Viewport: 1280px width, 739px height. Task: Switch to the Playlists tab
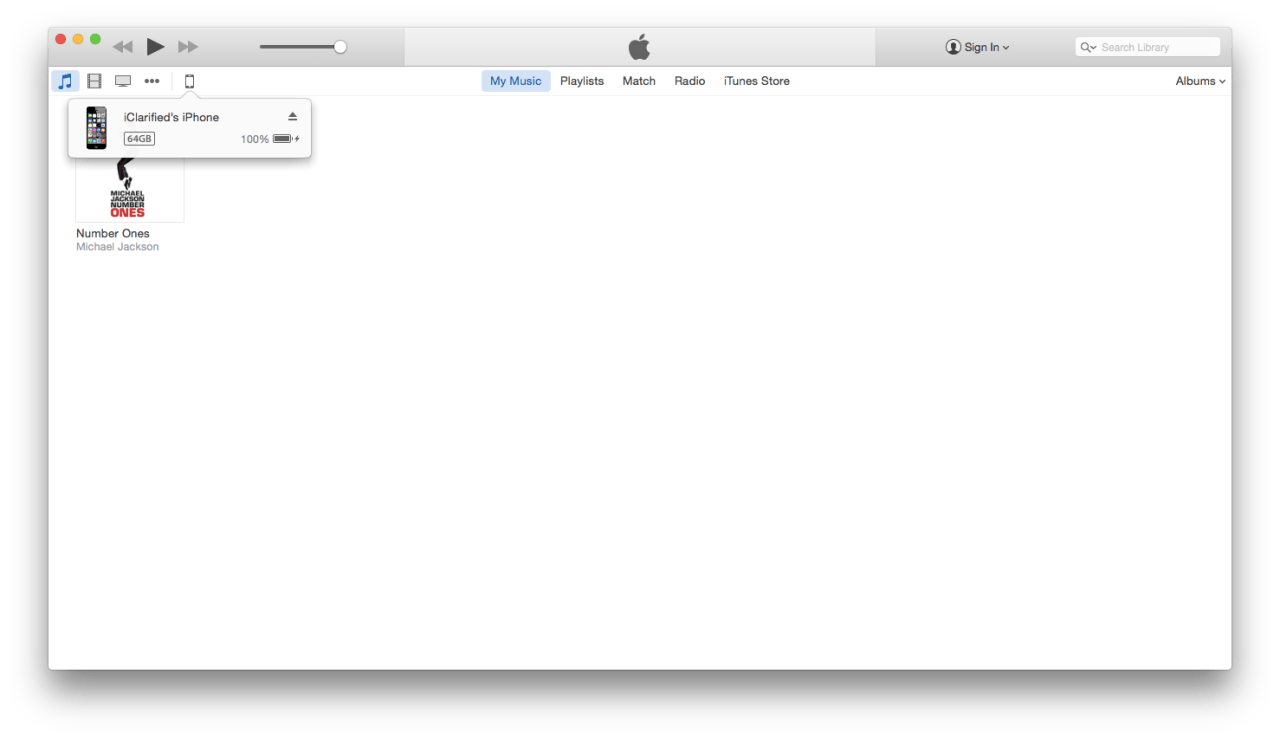581,81
